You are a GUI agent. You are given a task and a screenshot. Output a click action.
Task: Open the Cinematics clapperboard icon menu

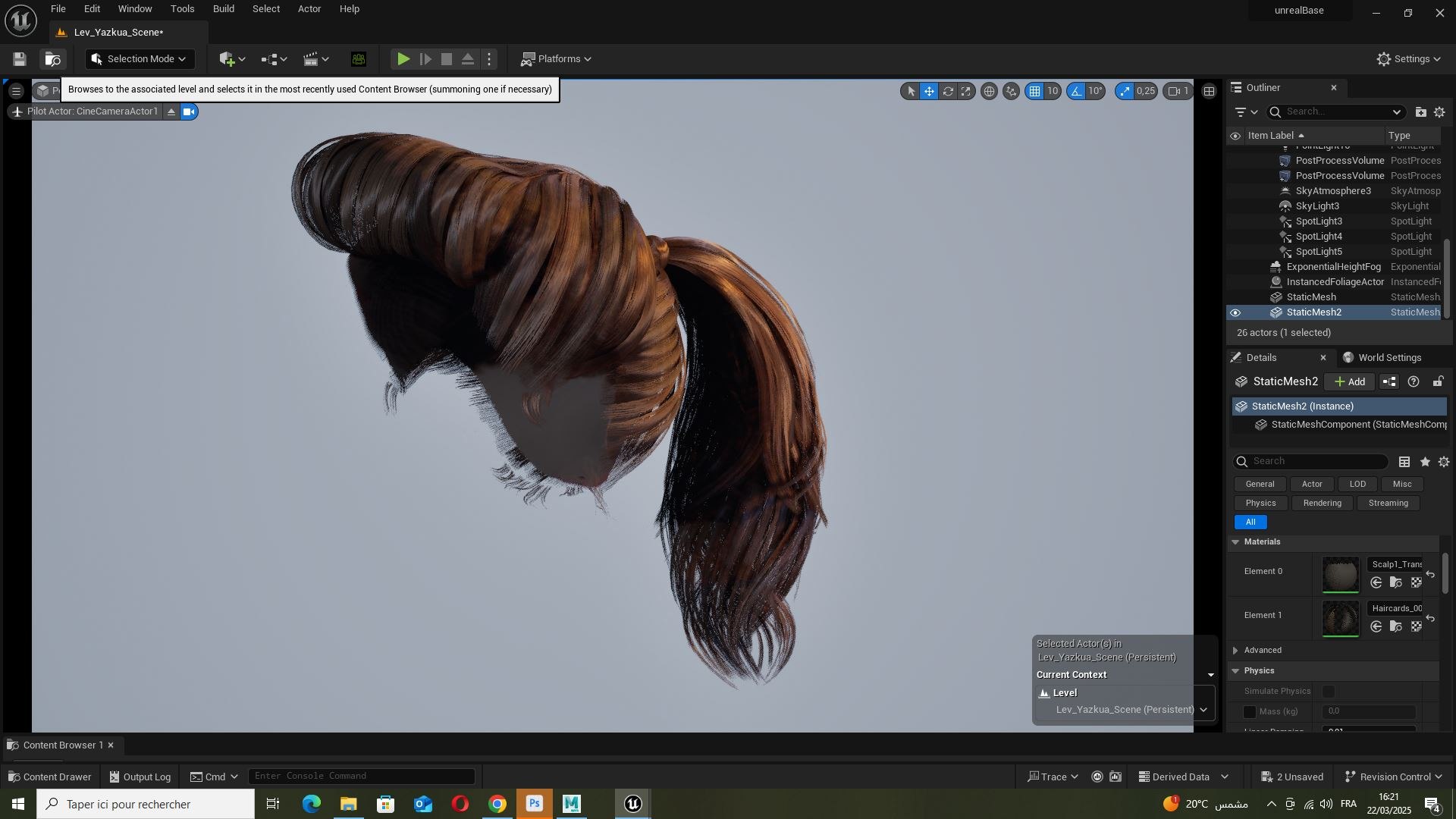[316, 59]
